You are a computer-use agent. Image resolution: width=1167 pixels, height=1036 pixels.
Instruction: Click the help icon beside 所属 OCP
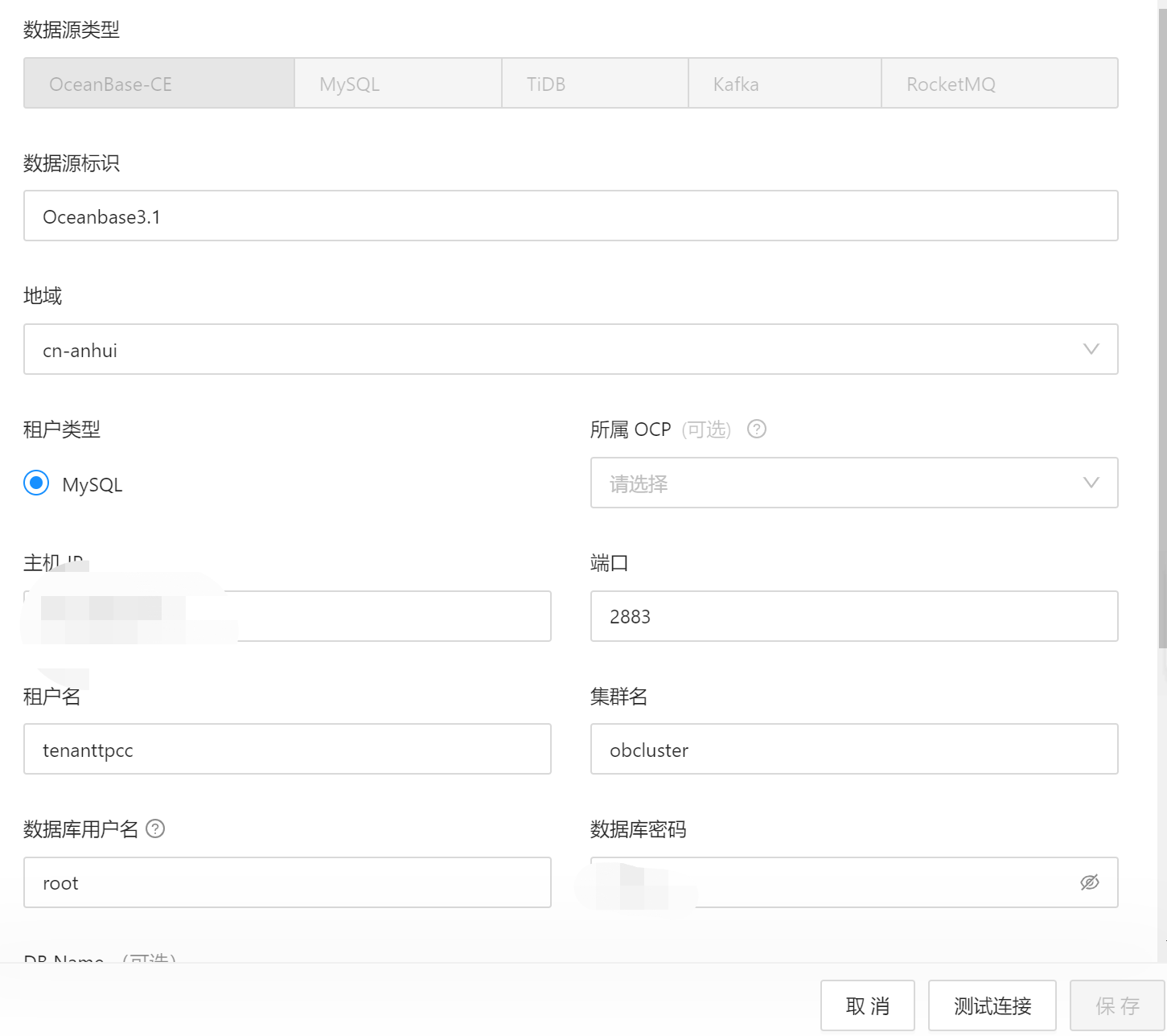tap(757, 430)
